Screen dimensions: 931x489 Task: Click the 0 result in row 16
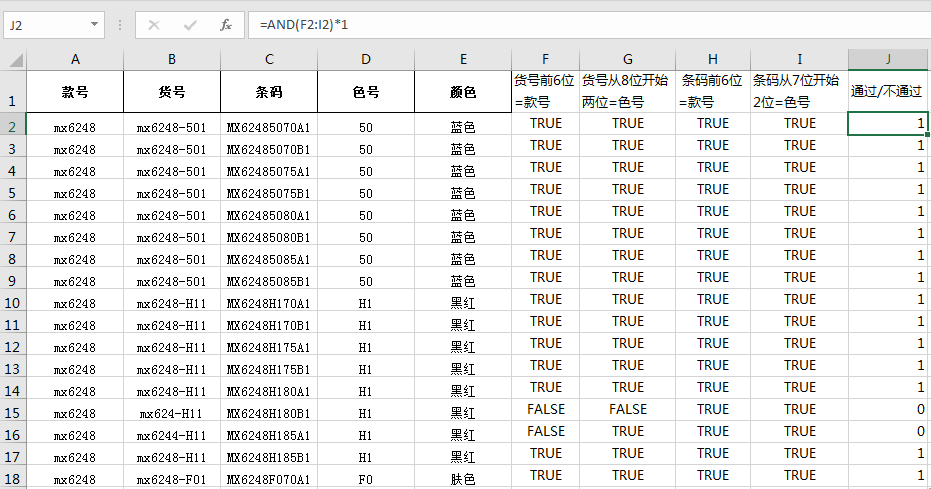[x=888, y=431]
